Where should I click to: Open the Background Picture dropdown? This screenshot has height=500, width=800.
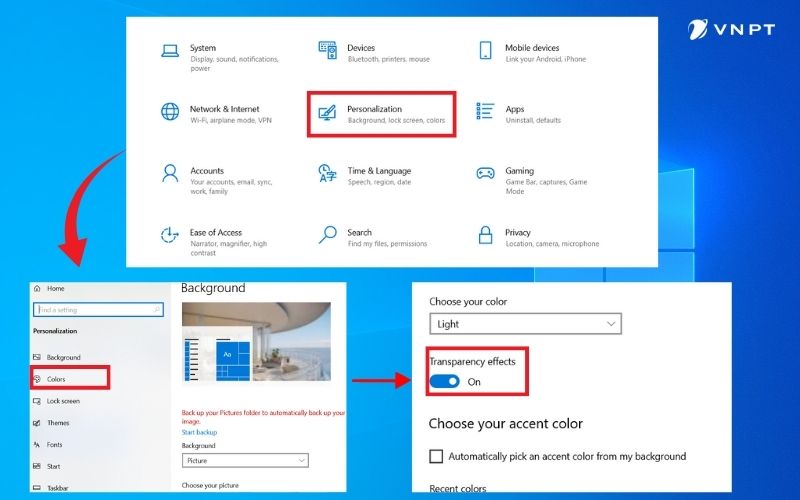(245, 460)
